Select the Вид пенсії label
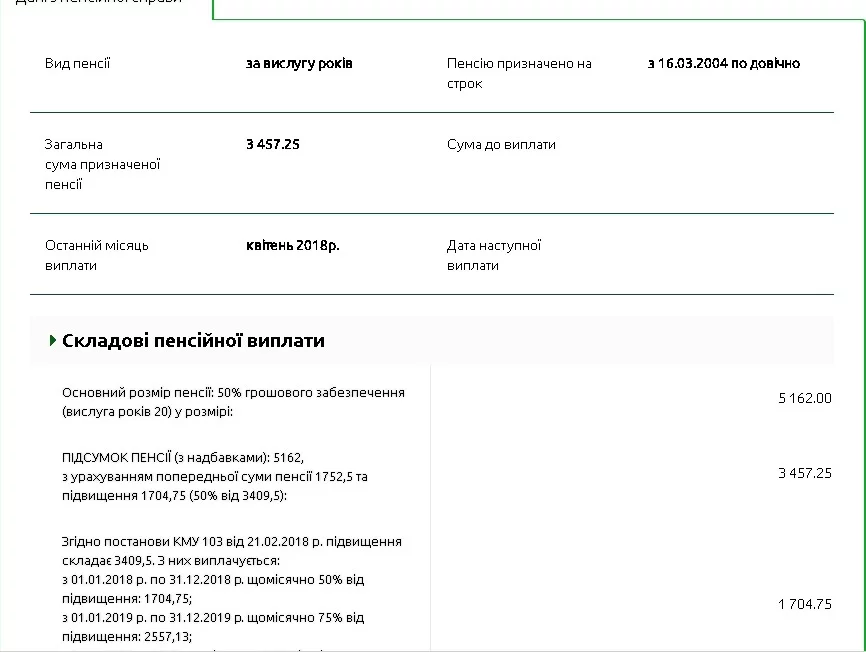 click(x=77, y=63)
